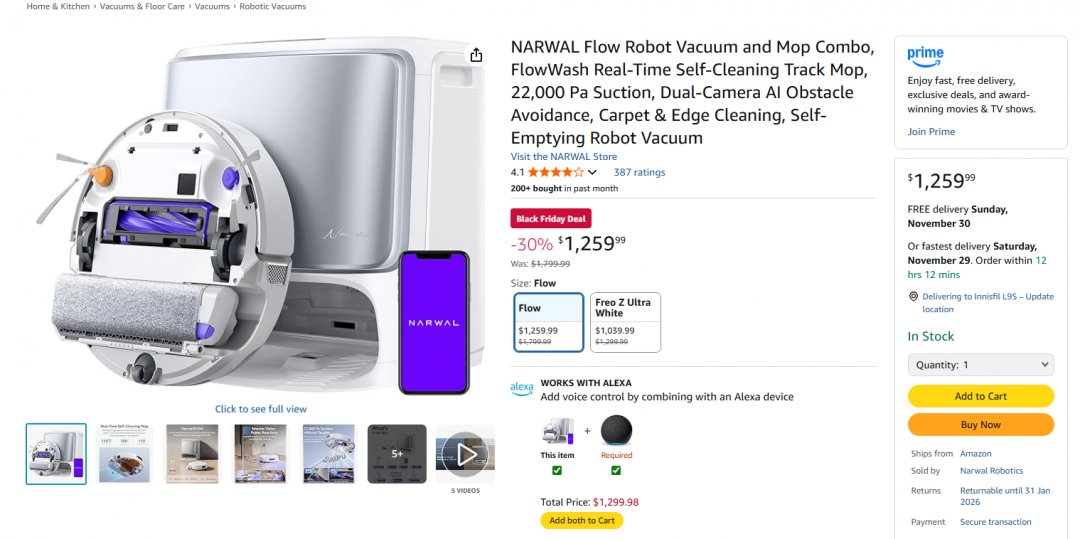Viewport: 1080px width, 539px height.
Task: Click the Buy Now button
Action: [980, 424]
